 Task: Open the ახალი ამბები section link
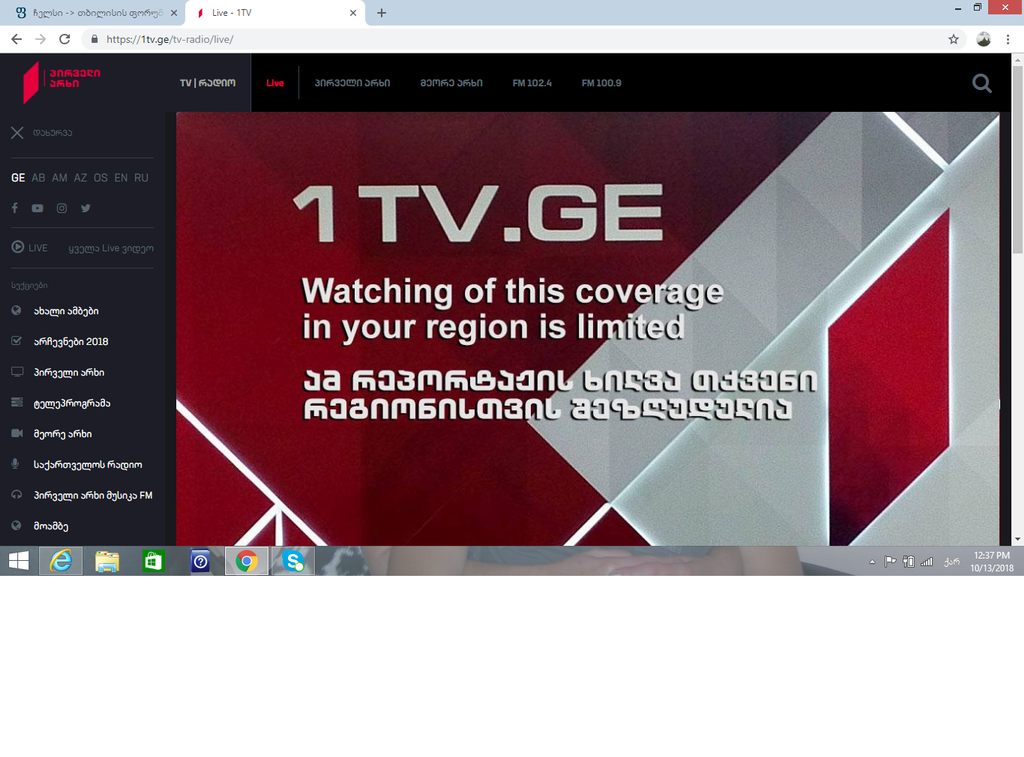[66, 311]
